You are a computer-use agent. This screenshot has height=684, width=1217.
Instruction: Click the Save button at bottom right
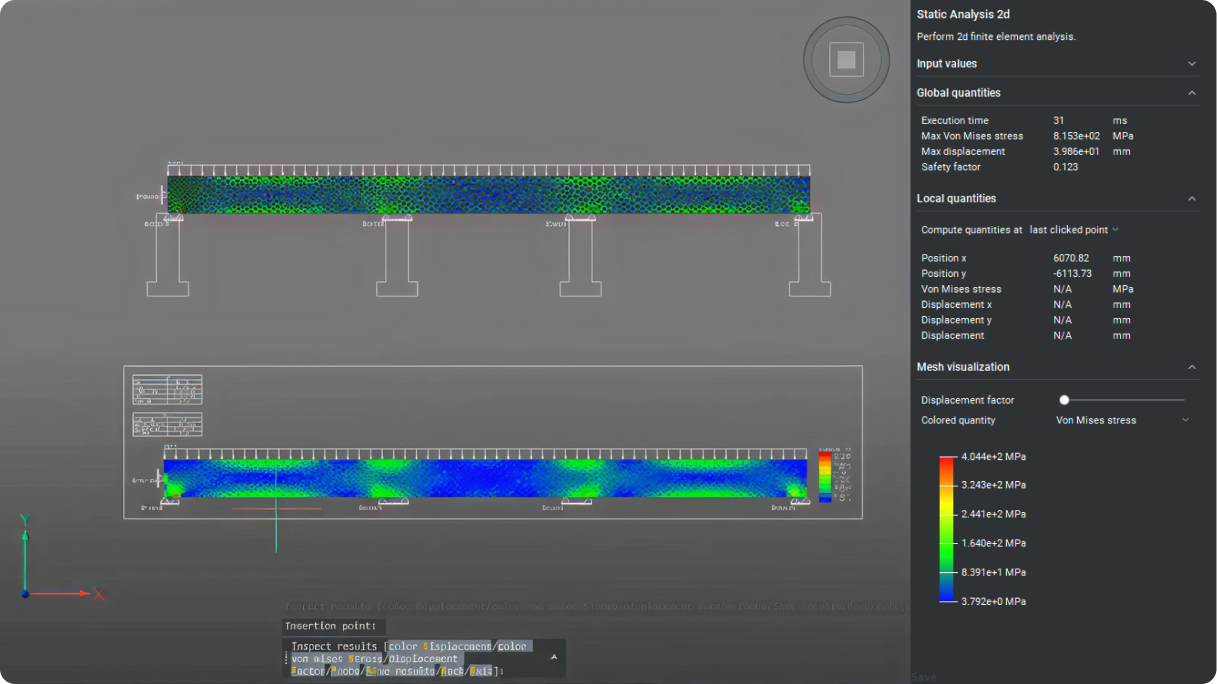coord(923,677)
